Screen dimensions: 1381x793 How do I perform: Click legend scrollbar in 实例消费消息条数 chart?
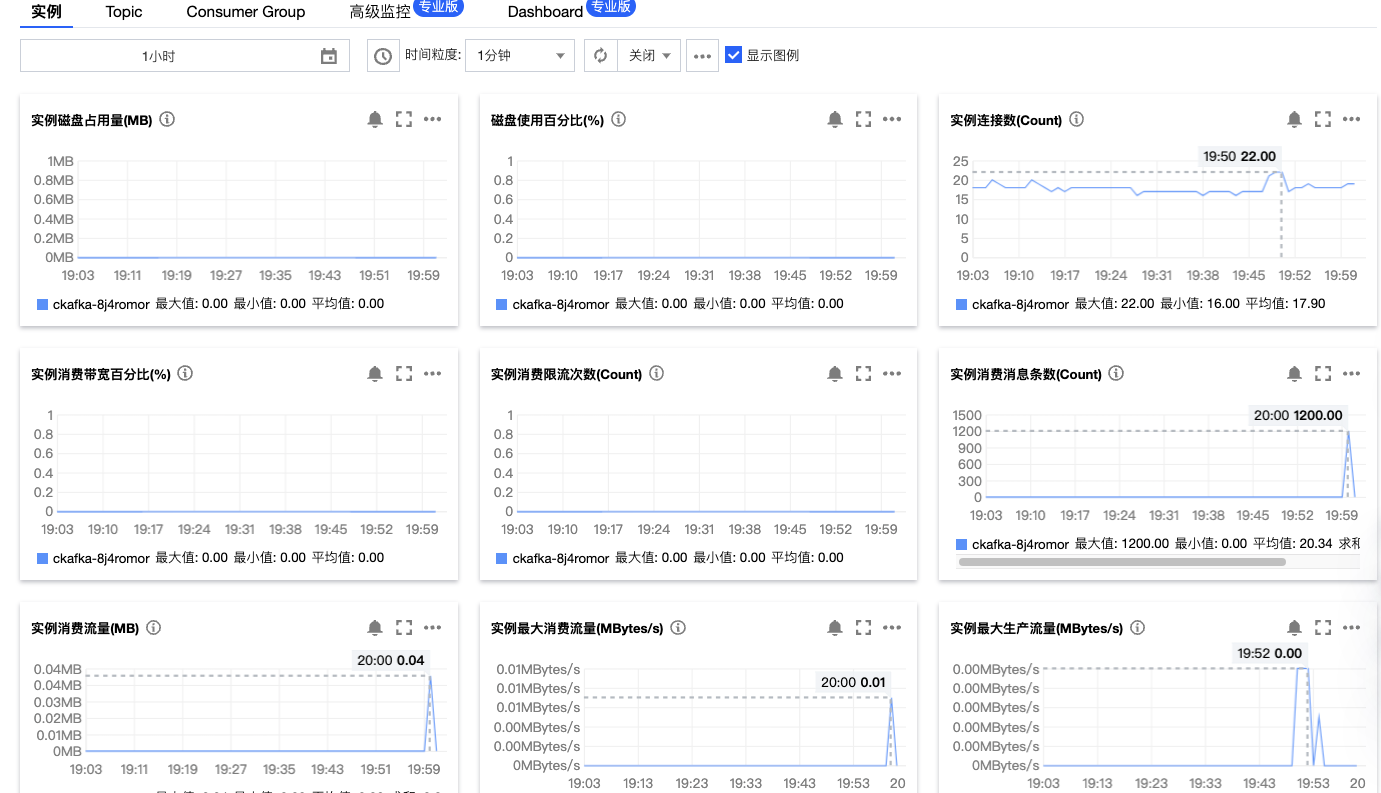click(1122, 562)
